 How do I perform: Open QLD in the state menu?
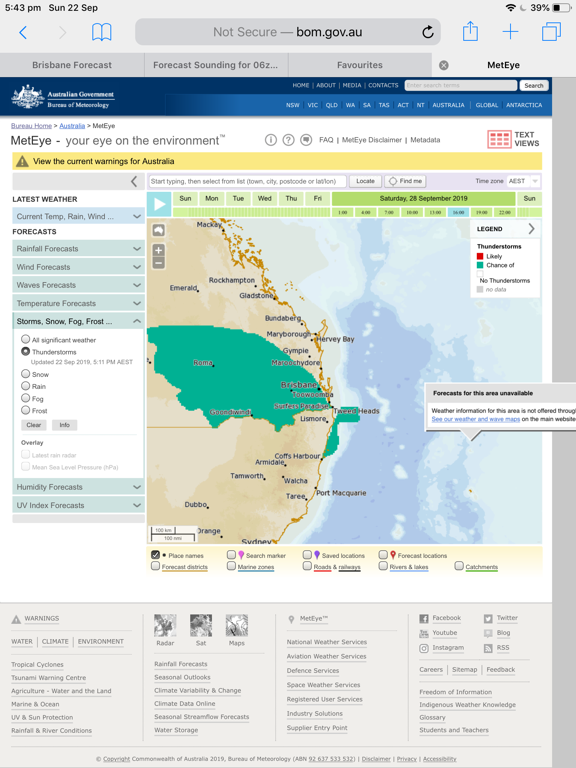[332, 105]
